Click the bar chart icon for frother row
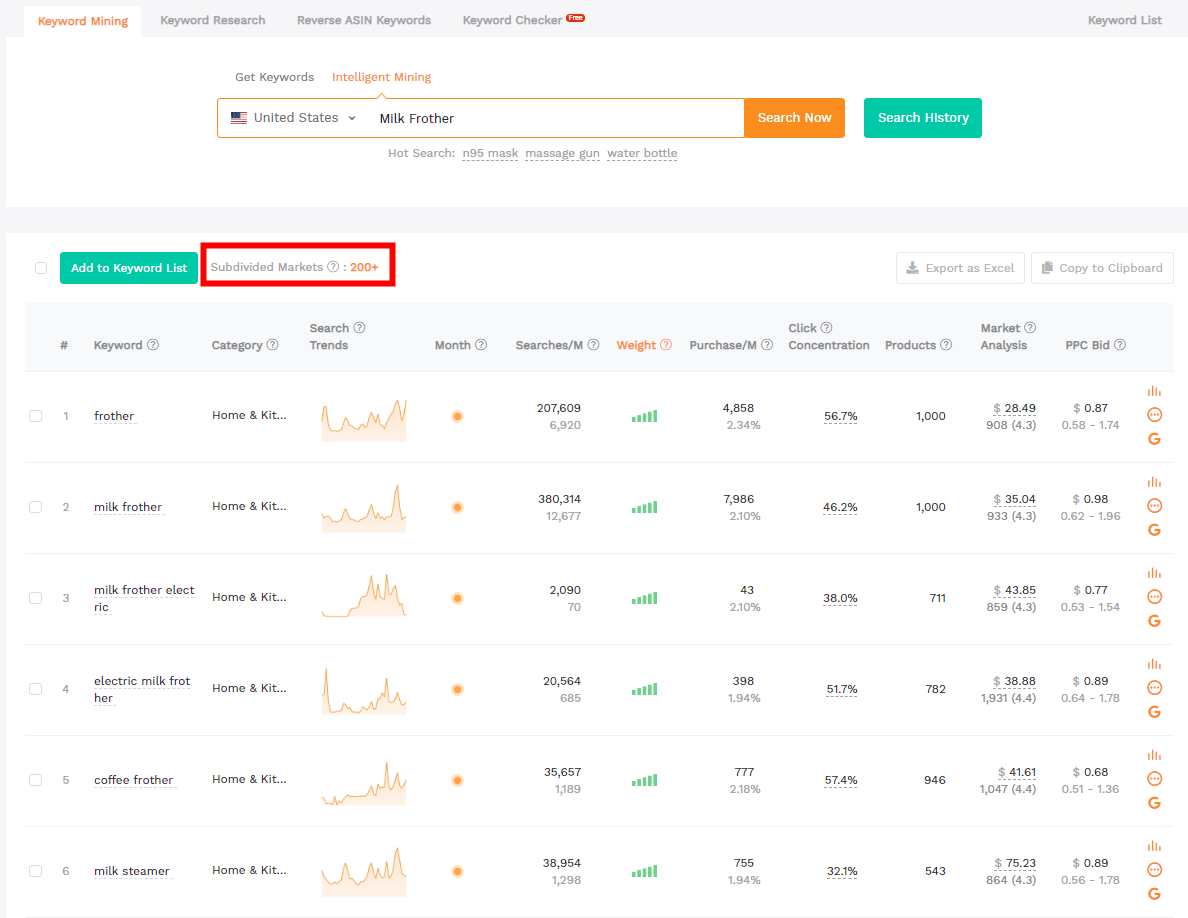Screen dimensions: 1188x918 point(1154,391)
